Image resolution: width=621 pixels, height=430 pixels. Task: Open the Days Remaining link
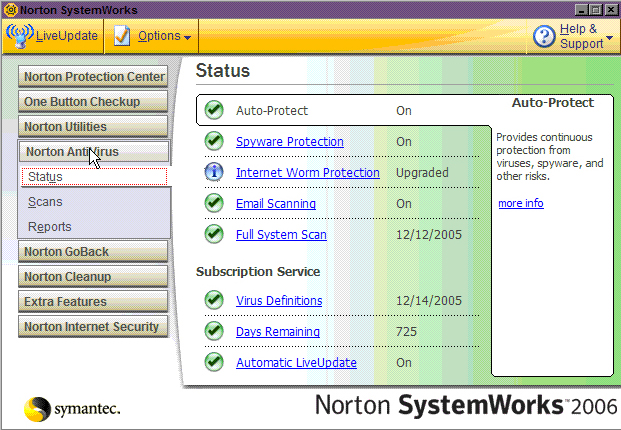point(278,331)
